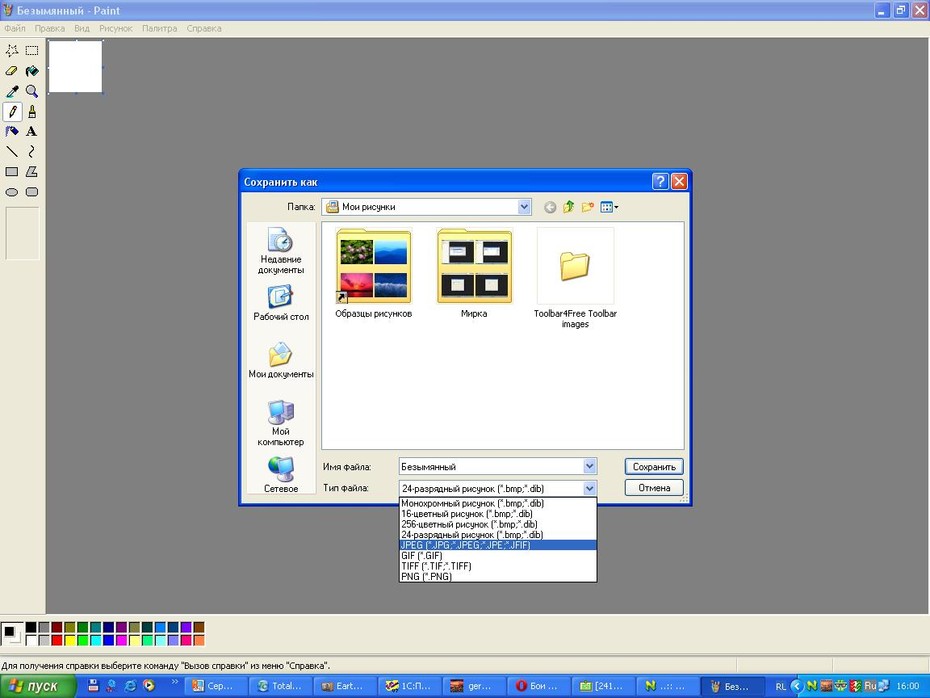The width and height of the screenshot is (930, 698).
Task: Activate the Magnifier tool
Action: 32,91
